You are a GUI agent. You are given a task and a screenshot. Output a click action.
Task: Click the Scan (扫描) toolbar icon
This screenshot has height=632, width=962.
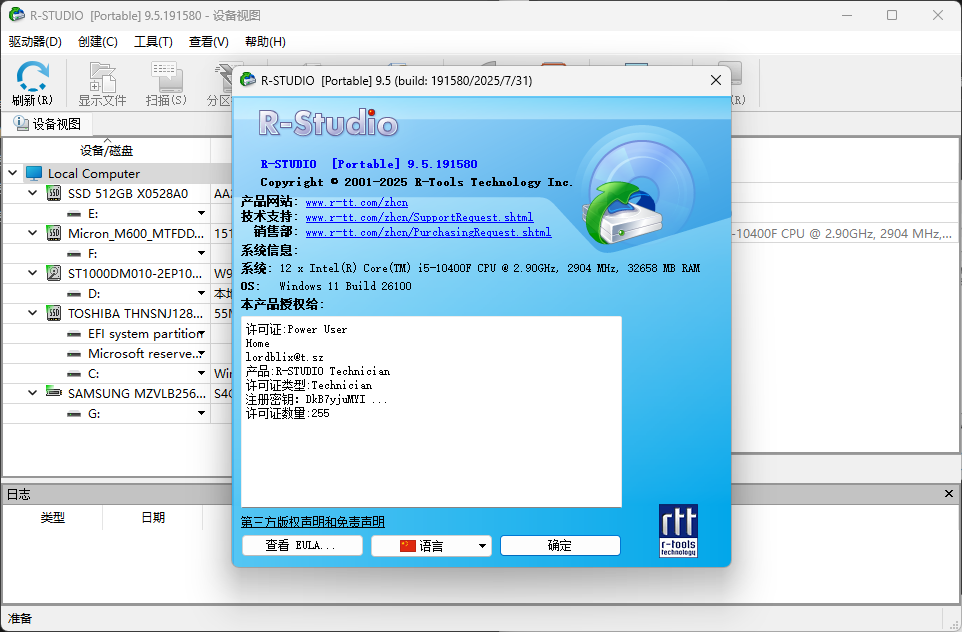pyautogui.click(x=166, y=76)
